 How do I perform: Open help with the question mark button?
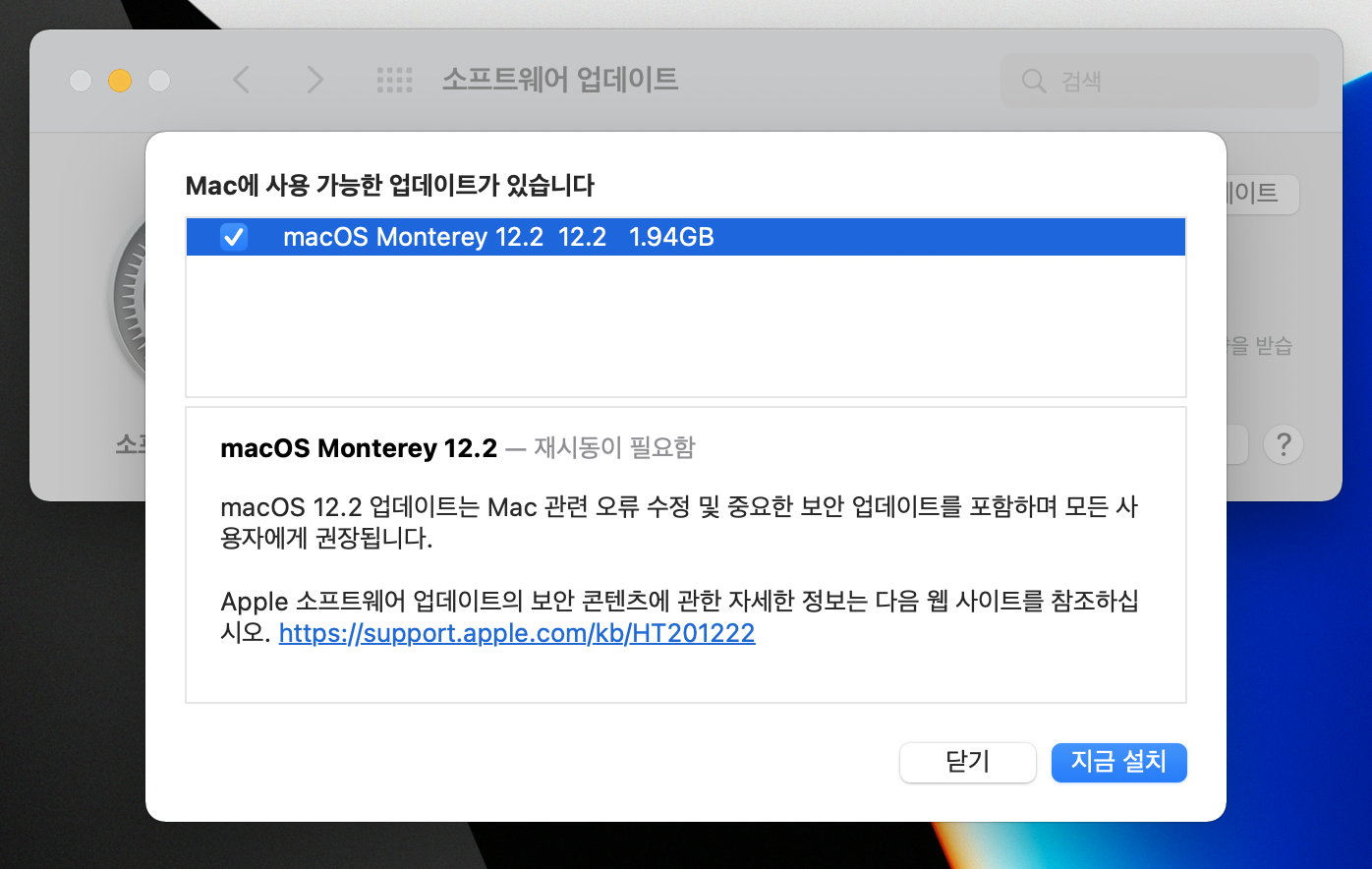click(x=1284, y=444)
